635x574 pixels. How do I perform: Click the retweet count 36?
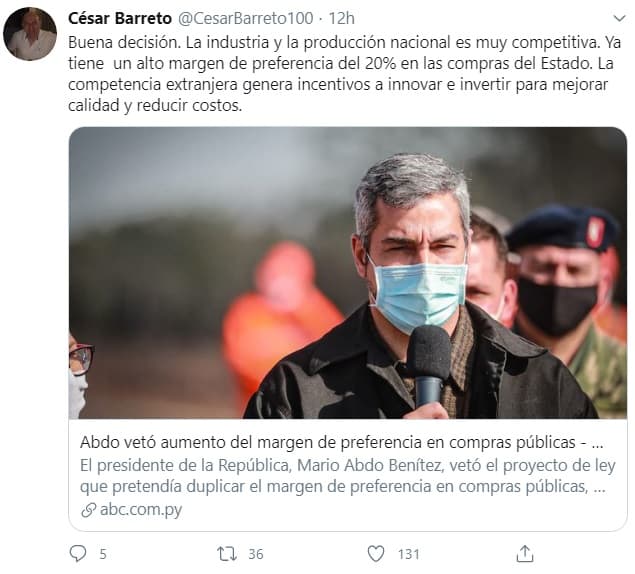256,554
